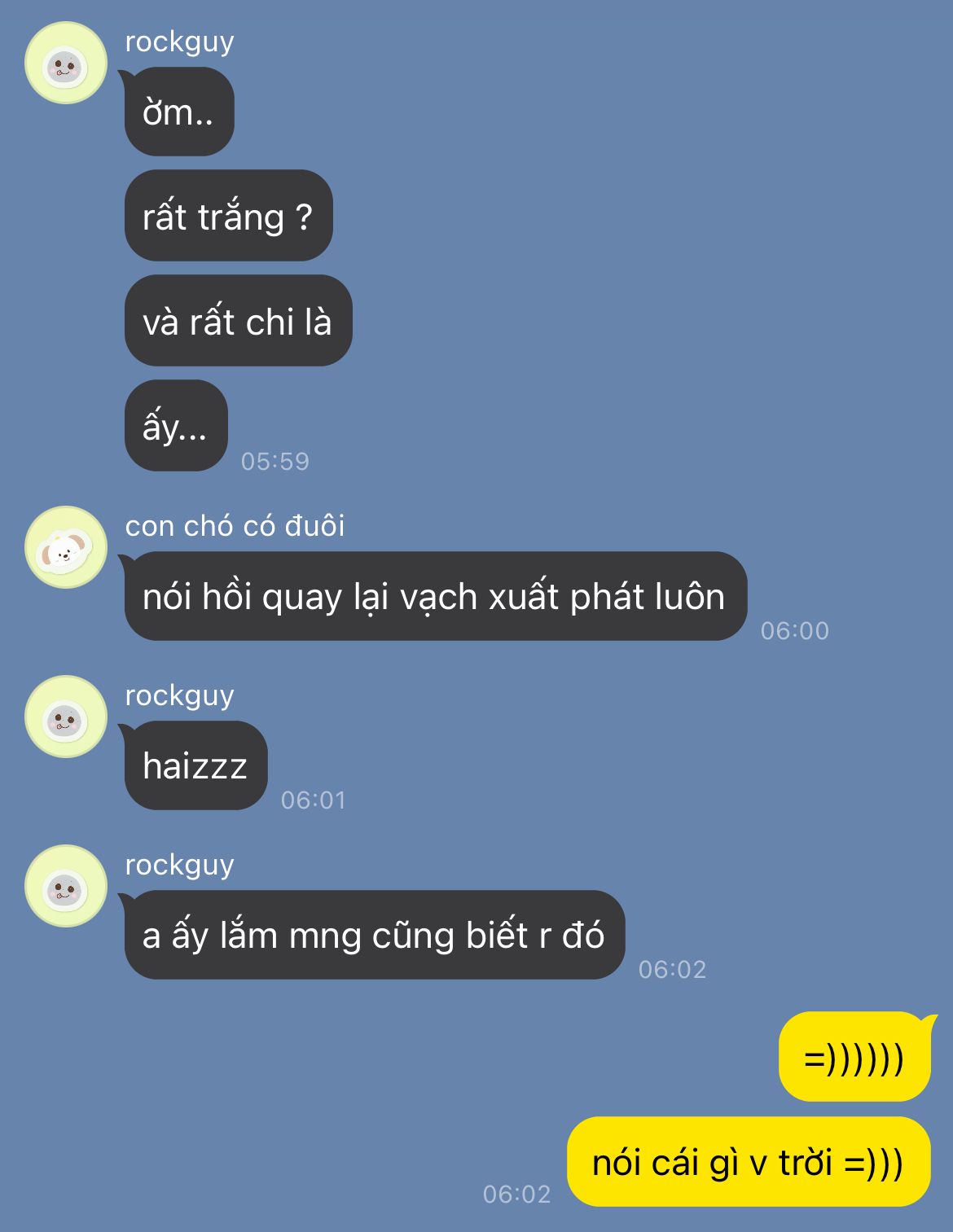Screen dimensions: 953x1232
Task: Tap rockguy's avatar beside the 'ờm..' message
Action: click(x=66, y=63)
